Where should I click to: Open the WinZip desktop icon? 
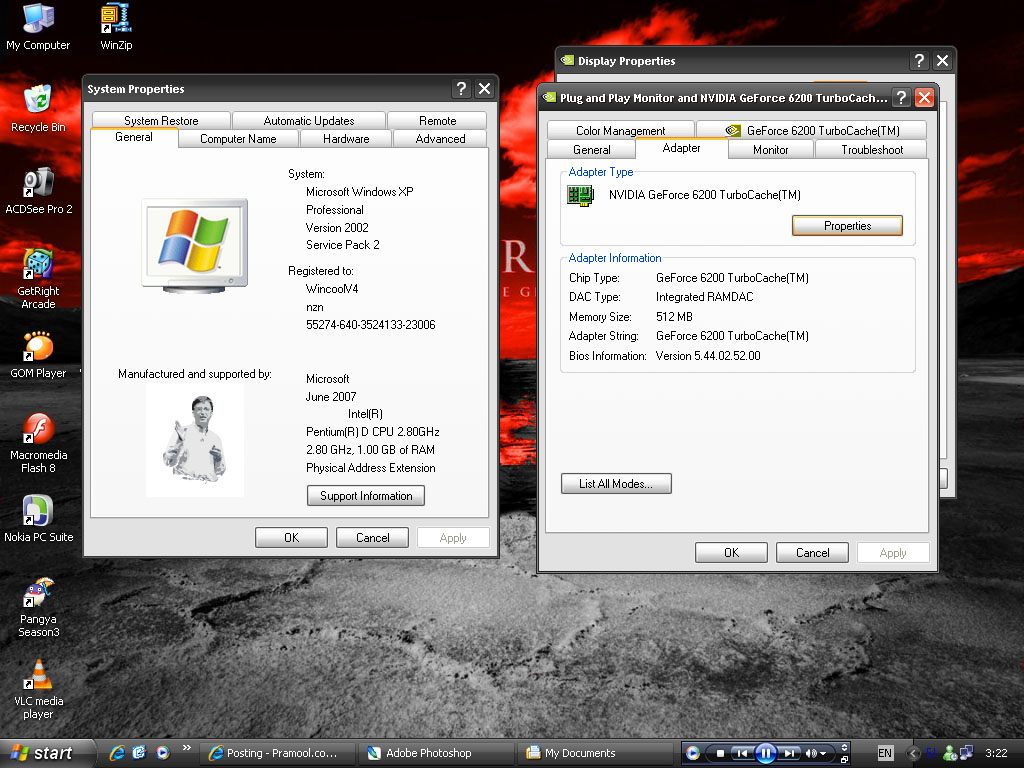116,19
